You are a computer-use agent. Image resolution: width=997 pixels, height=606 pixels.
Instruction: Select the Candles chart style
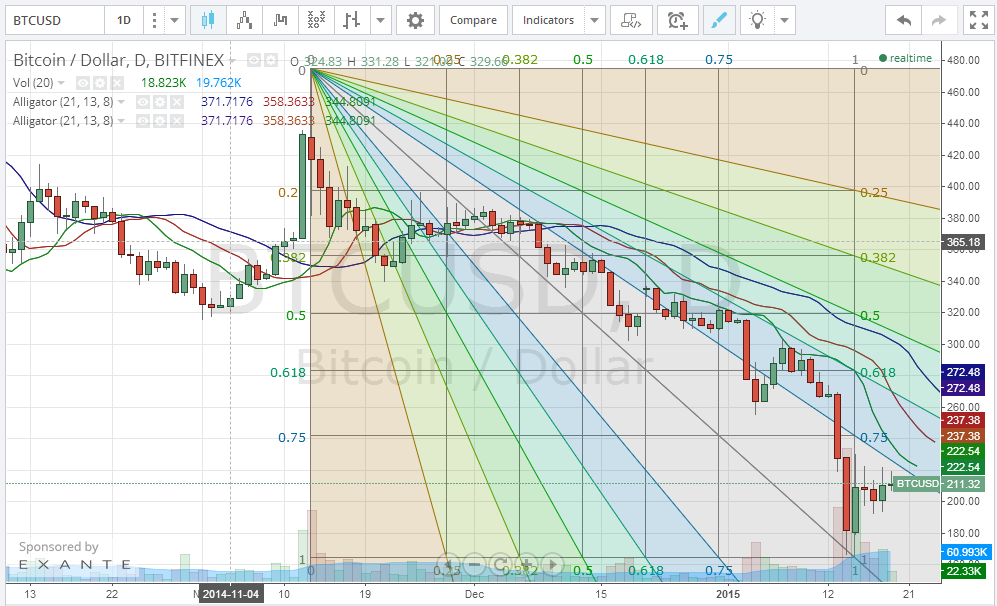pyautogui.click(x=207, y=20)
